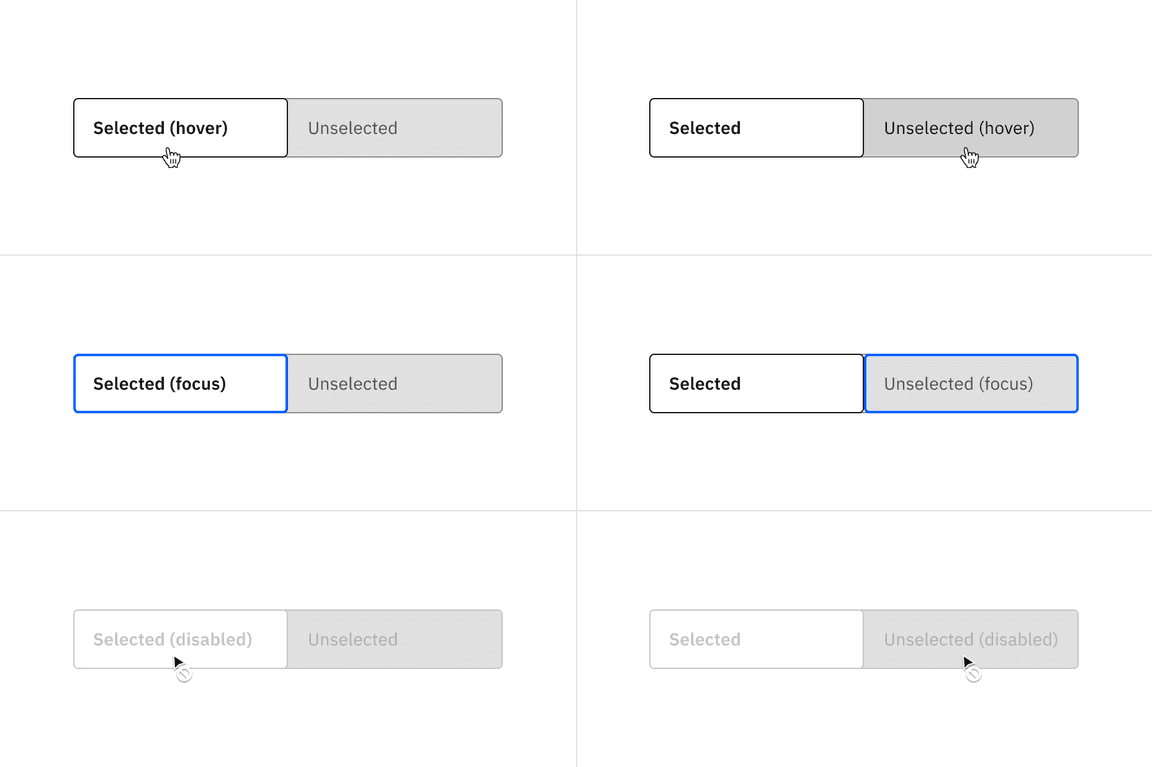Click the focus-ring outline around Selected (focus)

click(180, 356)
